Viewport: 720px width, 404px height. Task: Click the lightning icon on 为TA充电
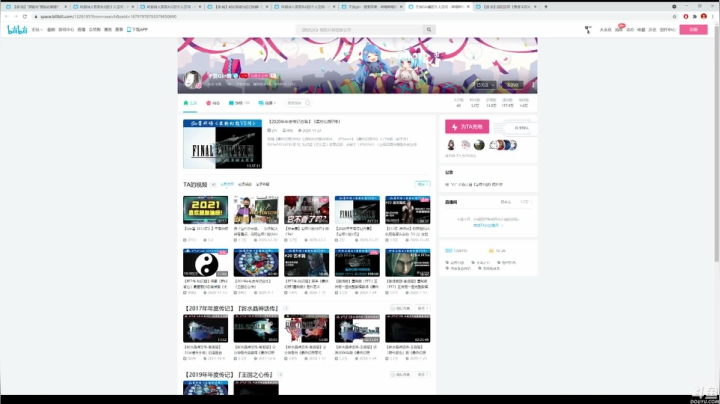click(455, 127)
